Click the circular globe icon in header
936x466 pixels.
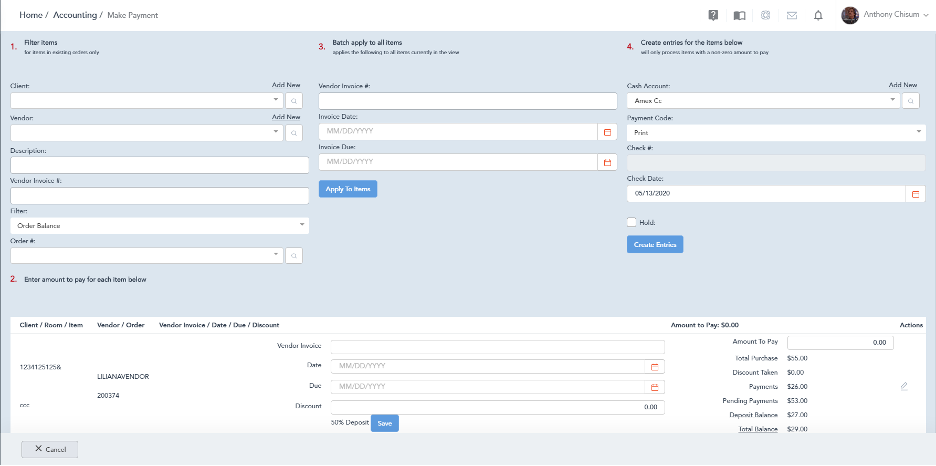tap(765, 16)
